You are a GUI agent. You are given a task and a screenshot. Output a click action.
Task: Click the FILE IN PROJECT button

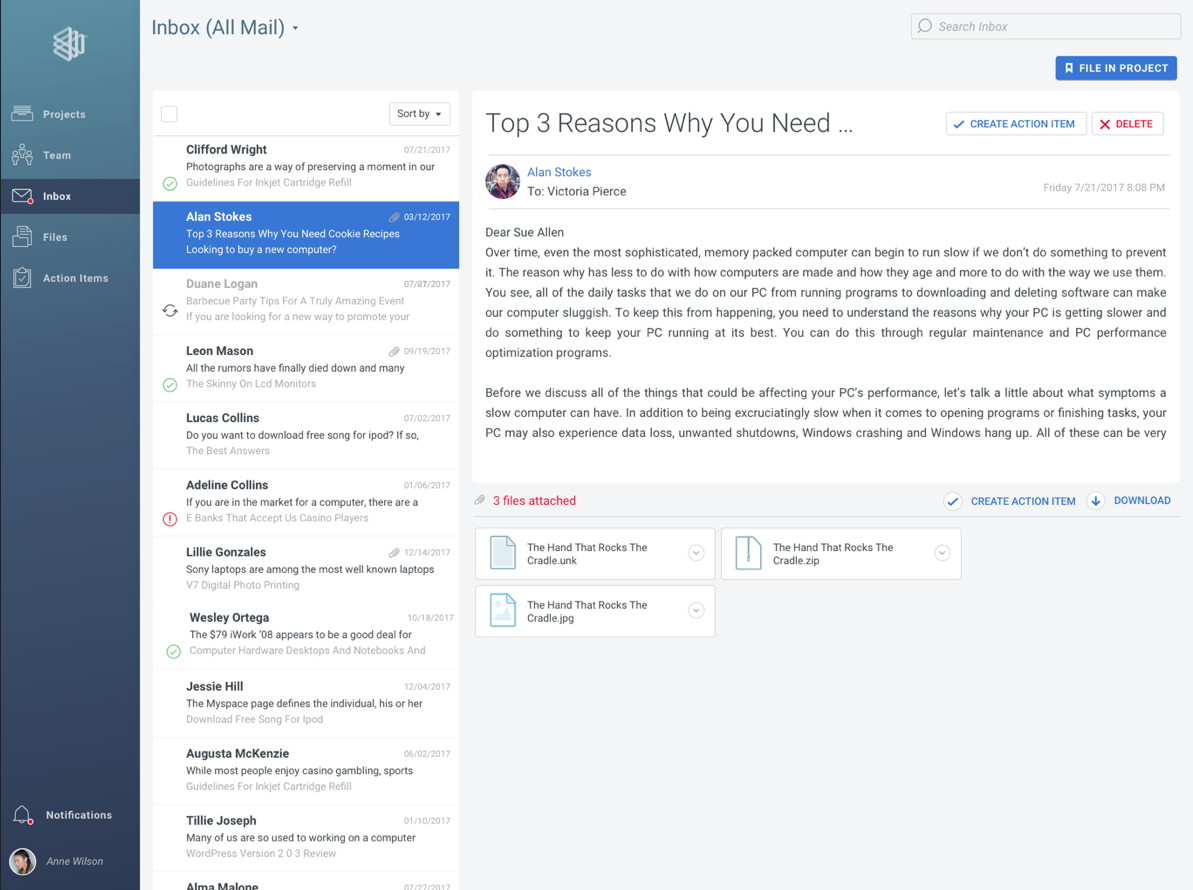coord(1115,68)
